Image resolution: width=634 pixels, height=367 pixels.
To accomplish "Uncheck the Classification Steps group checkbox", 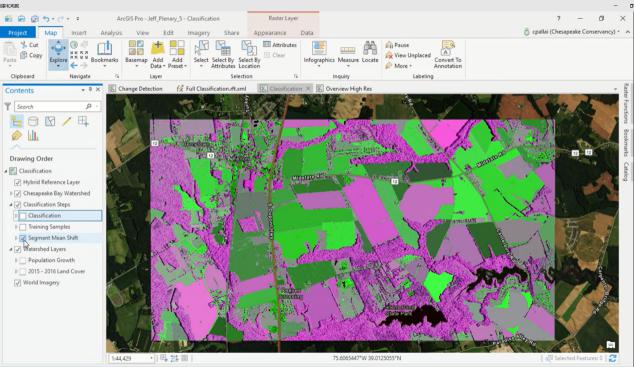I will click(x=17, y=205).
